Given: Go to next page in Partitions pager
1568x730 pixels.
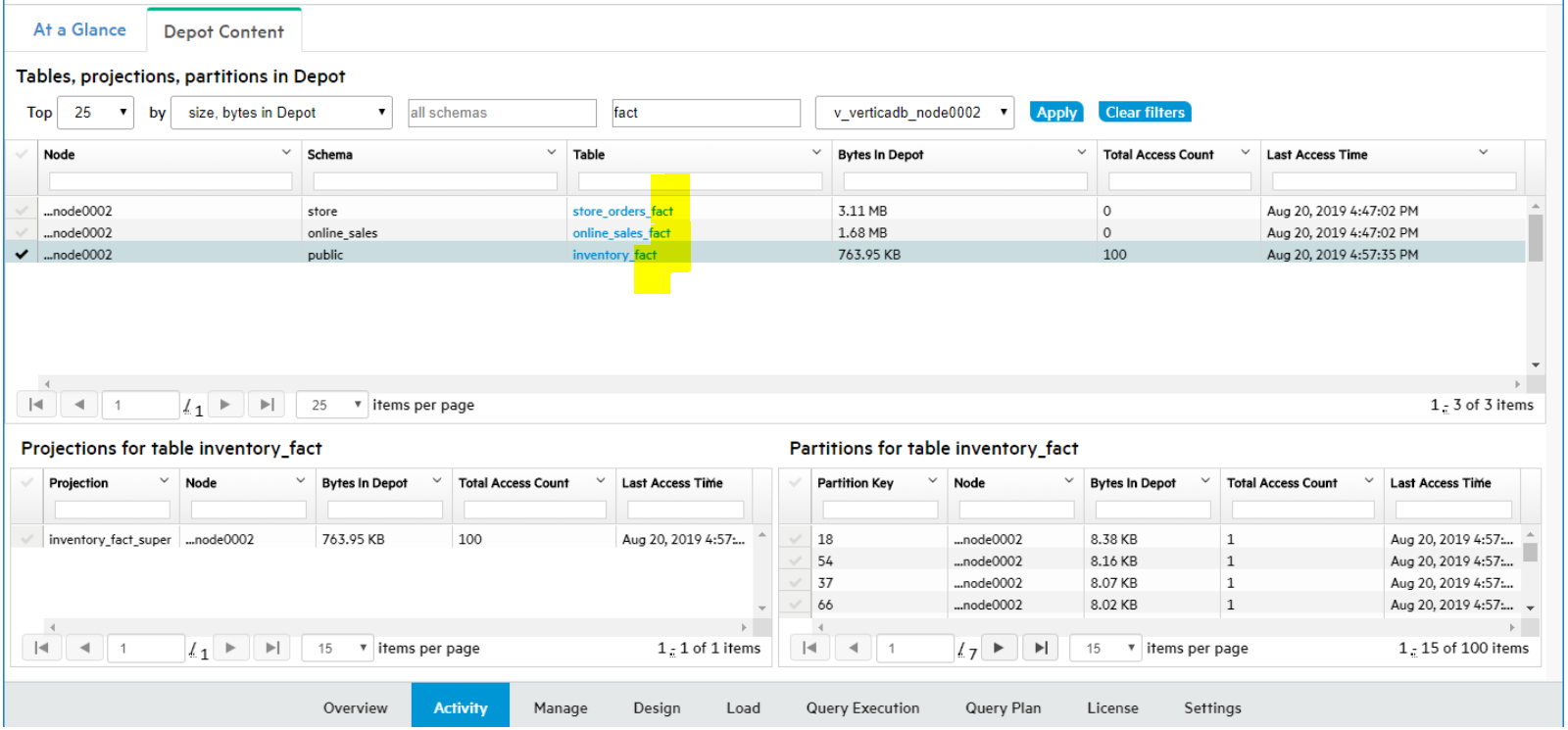Looking at the screenshot, I should [999, 648].
